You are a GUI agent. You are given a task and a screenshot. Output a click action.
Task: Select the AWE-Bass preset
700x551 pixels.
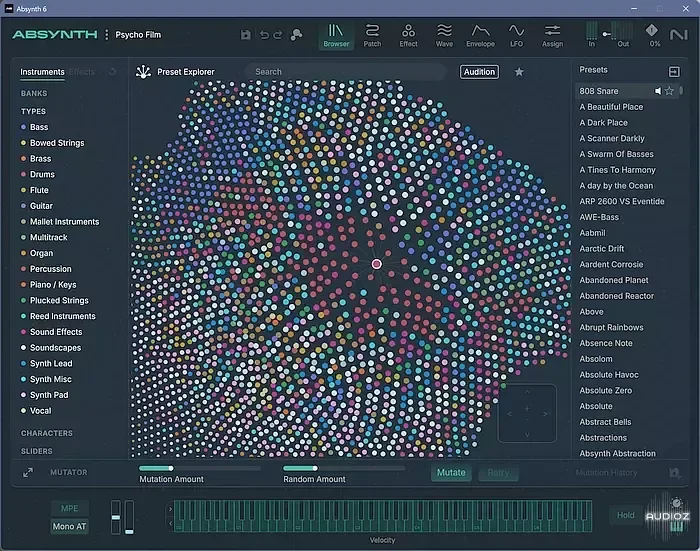click(x=599, y=217)
